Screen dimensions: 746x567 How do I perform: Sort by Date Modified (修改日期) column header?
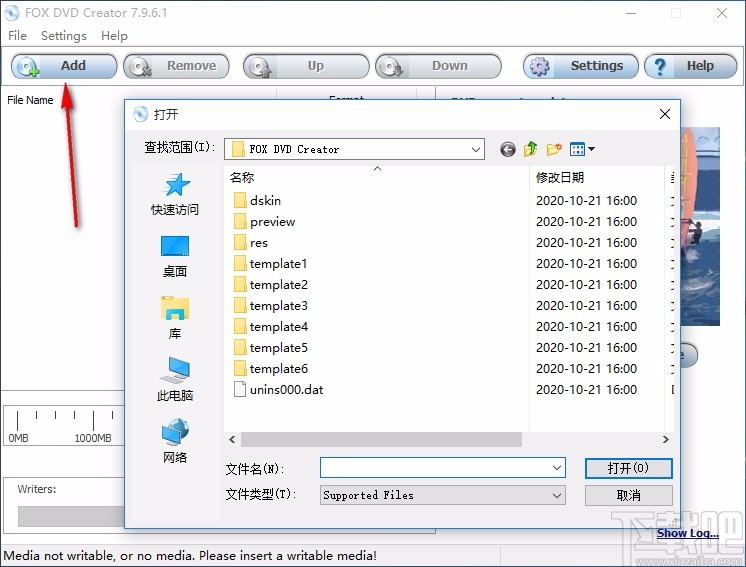click(x=597, y=178)
